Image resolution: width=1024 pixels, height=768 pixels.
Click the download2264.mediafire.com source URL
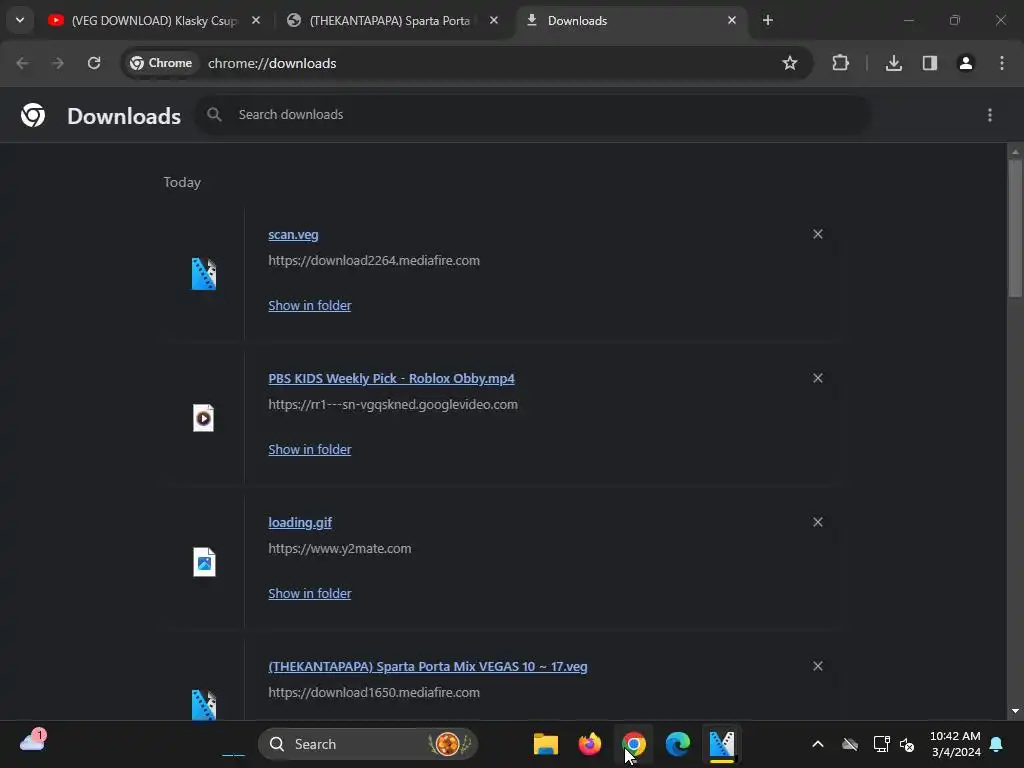pos(374,261)
